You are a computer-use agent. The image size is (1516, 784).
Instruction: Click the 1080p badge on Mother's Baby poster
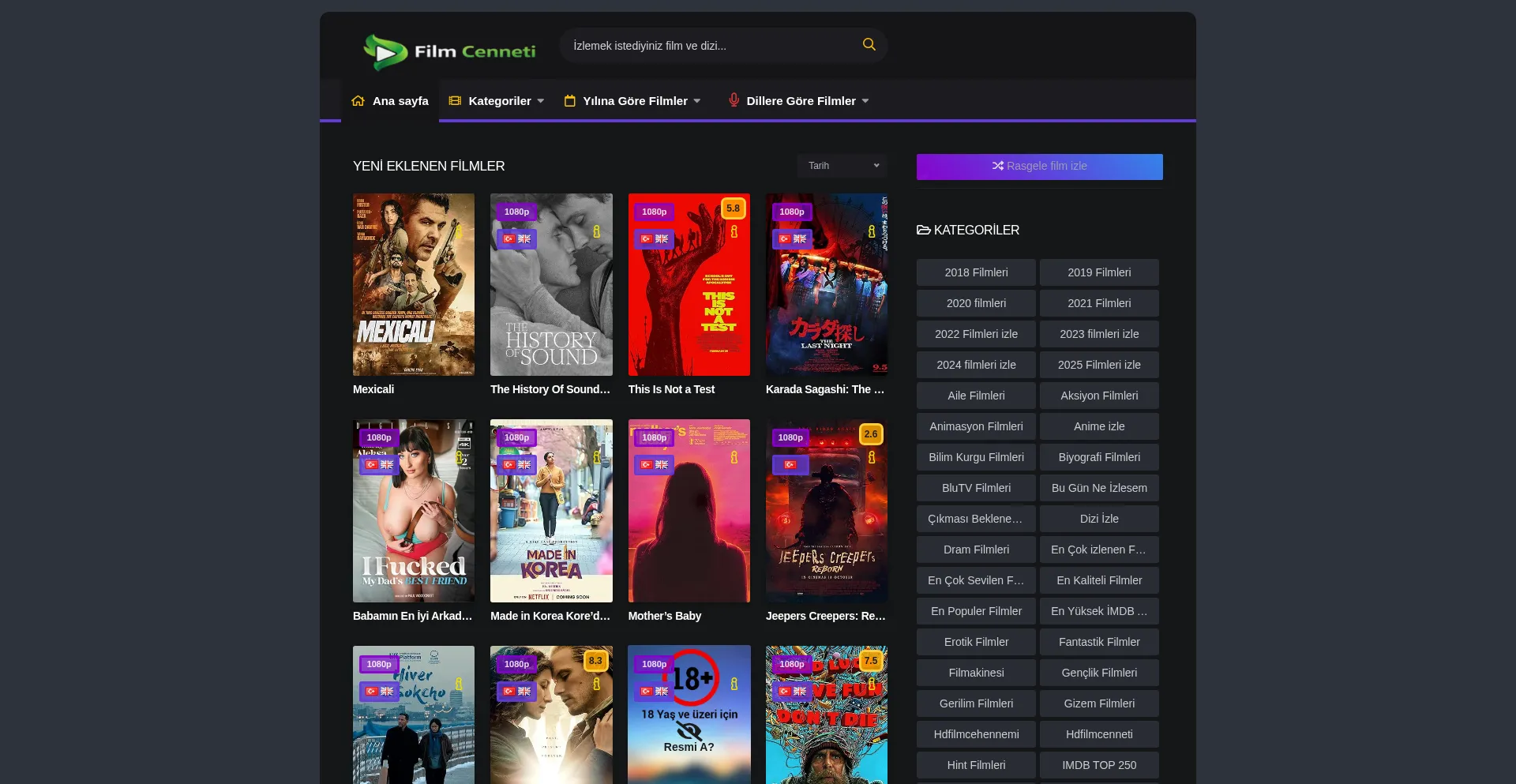coord(654,437)
